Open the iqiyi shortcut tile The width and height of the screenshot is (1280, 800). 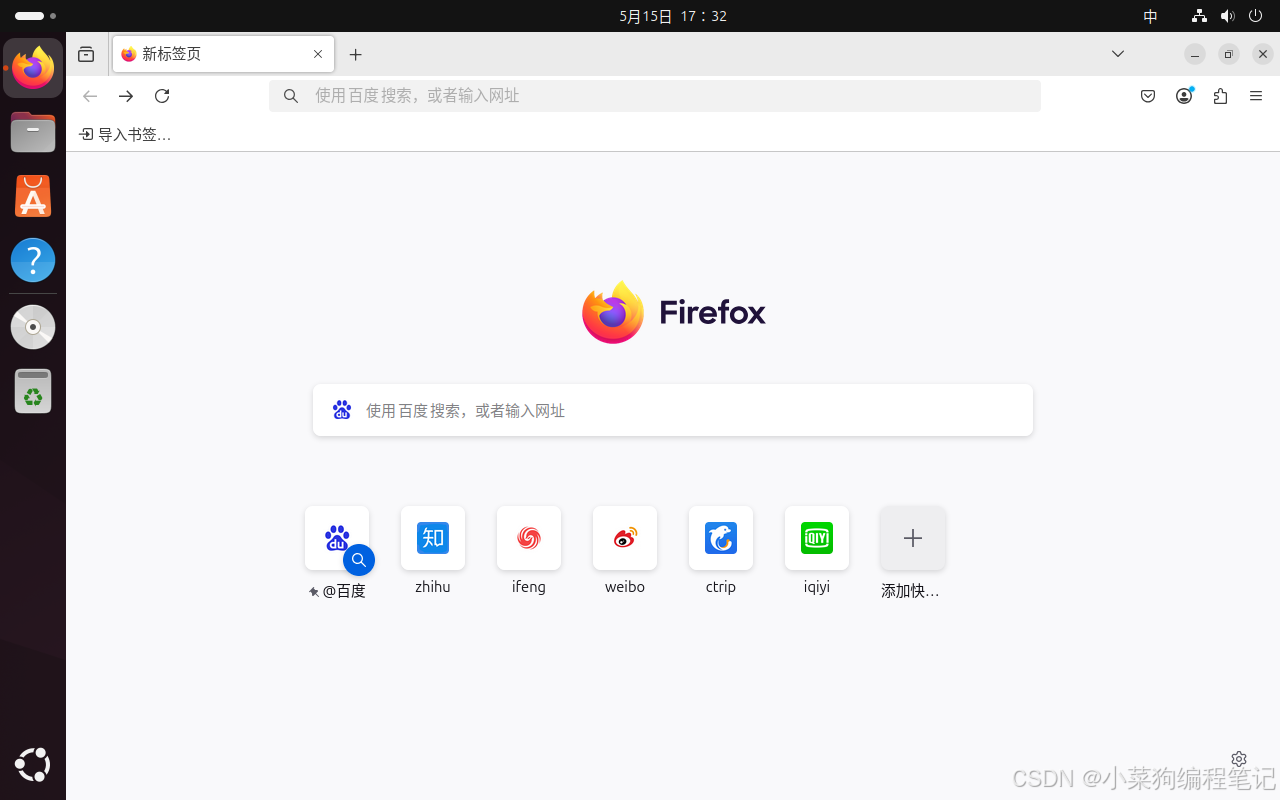tap(817, 538)
